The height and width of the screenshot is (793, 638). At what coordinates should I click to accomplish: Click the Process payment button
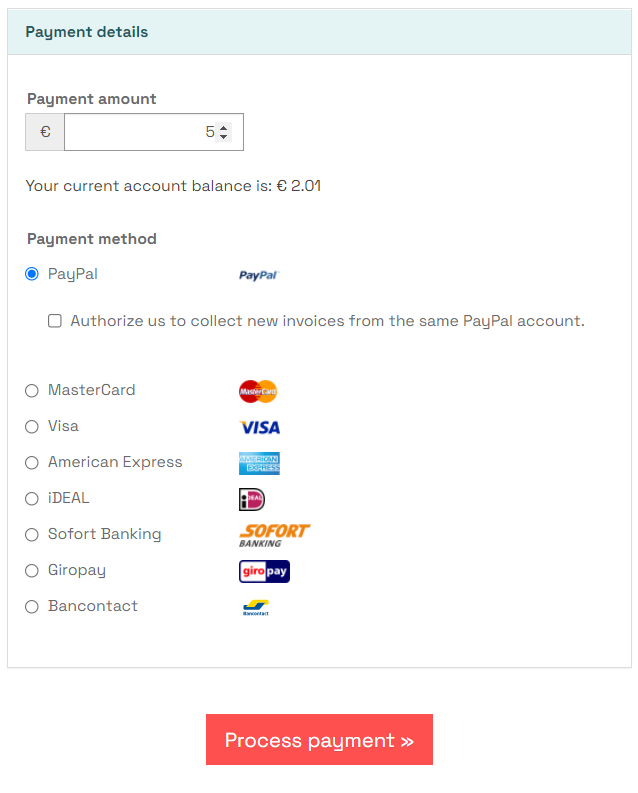point(319,739)
